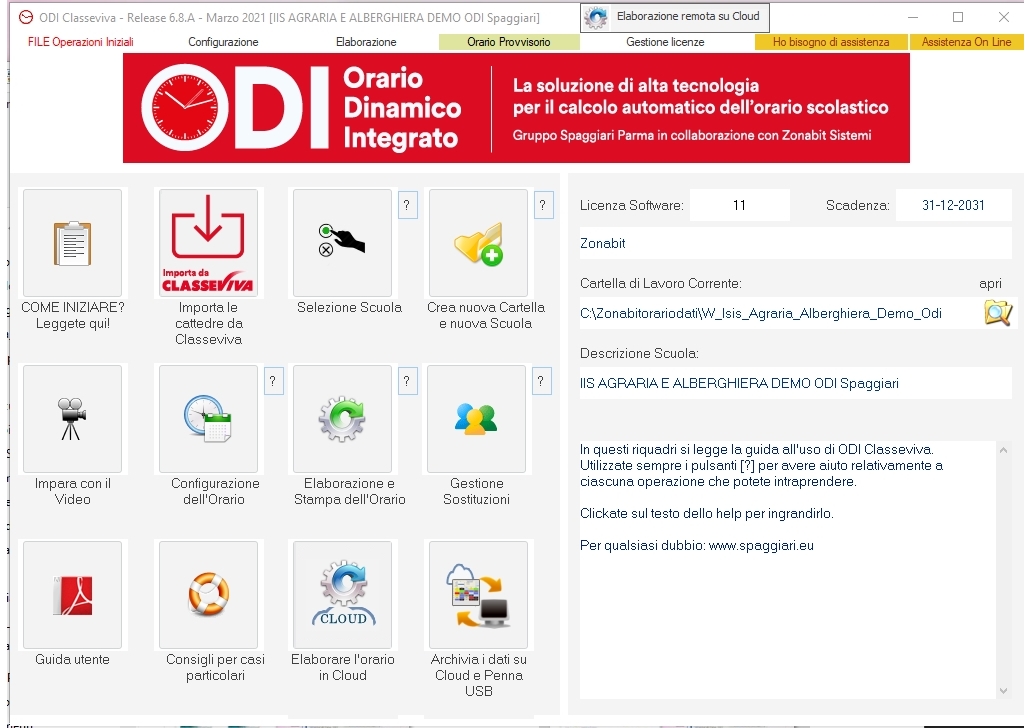Viewport: 1030px width, 728px height.
Task: Click the 'Cartella di Lavoro Corrente:' label
Action: click(x=660, y=283)
